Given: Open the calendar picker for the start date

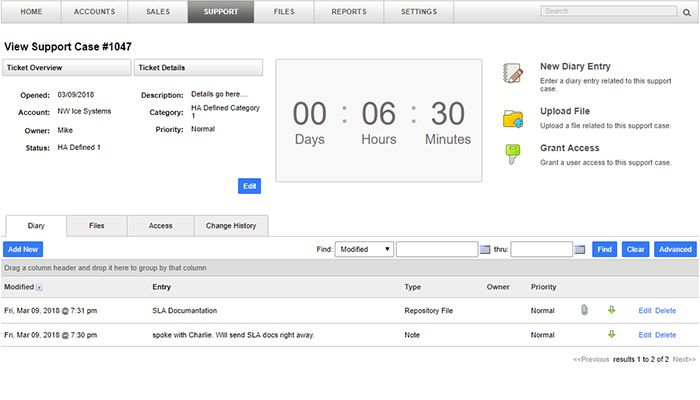Looking at the screenshot, I should tap(484, 250).
